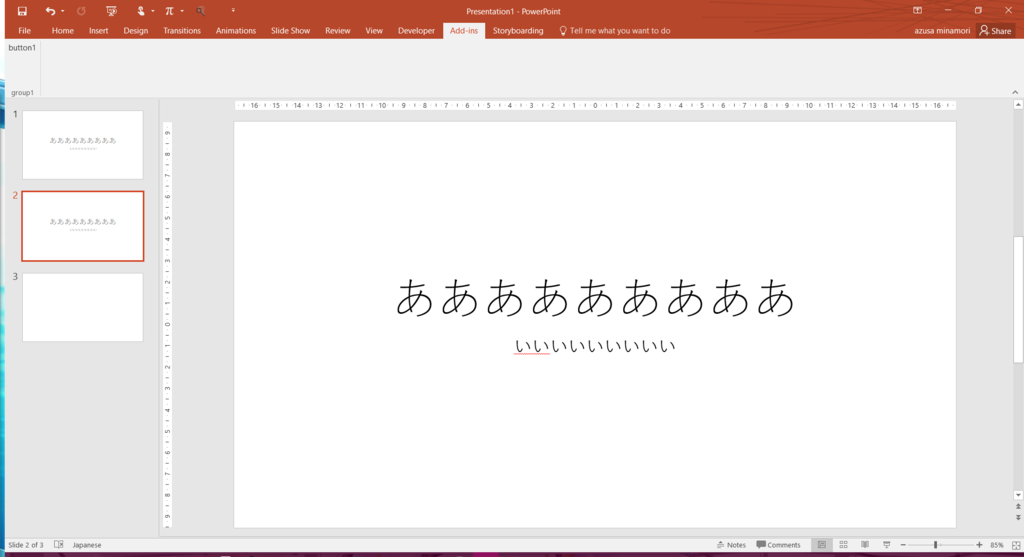Fit slide to current window icon
Image resolution: width=1024 pixels, height=557 pixels.
pos(1016,545)
